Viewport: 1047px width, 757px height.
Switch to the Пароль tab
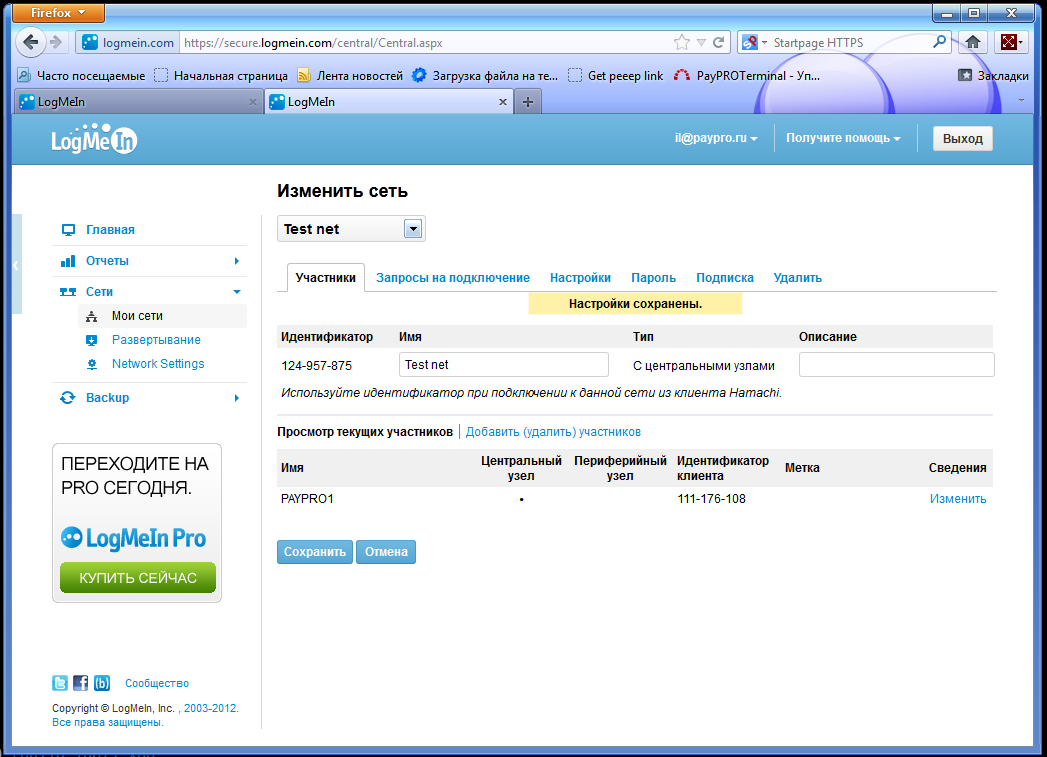point(653,278)
